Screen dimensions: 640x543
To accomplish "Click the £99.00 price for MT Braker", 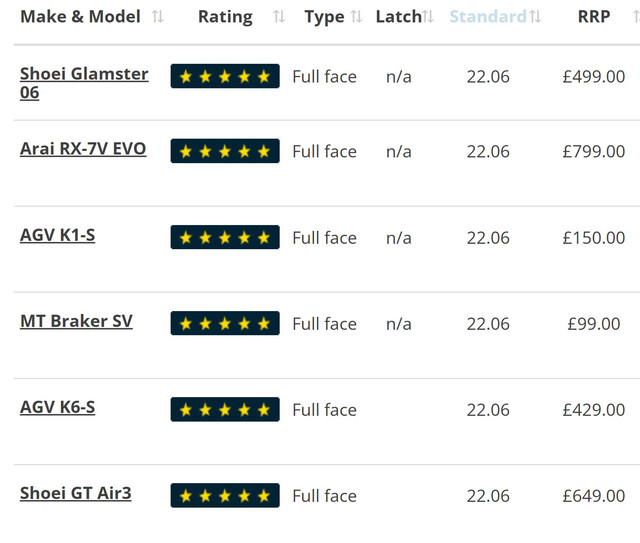I will click(x=594, y=324).
